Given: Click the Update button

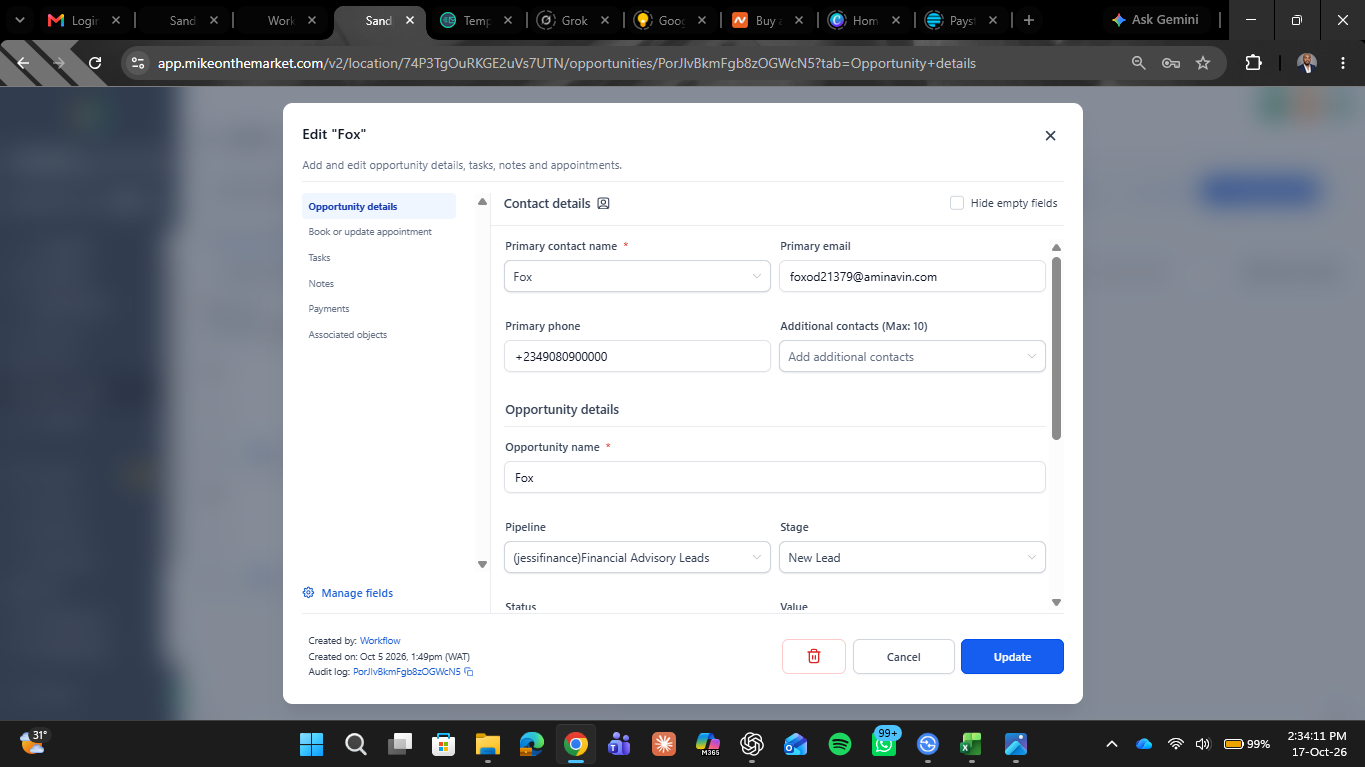Looking at the screenshot, I should [1012, 656].
